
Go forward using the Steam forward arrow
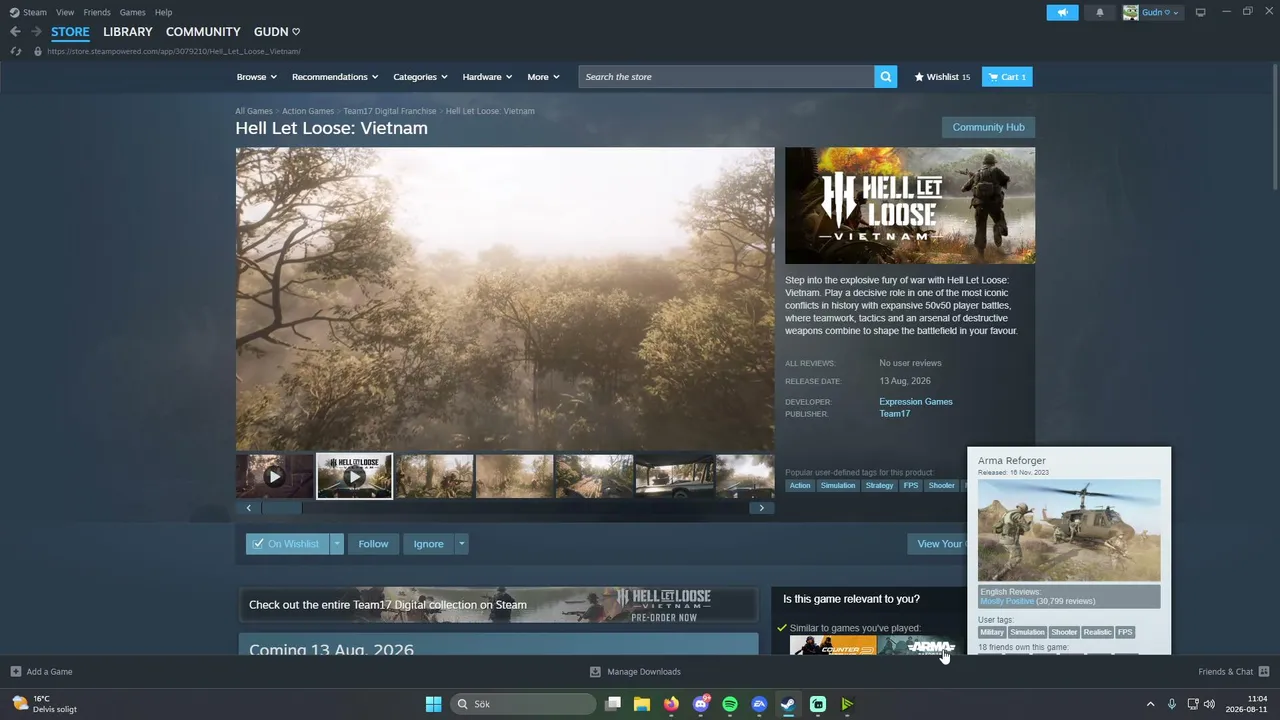36,32
